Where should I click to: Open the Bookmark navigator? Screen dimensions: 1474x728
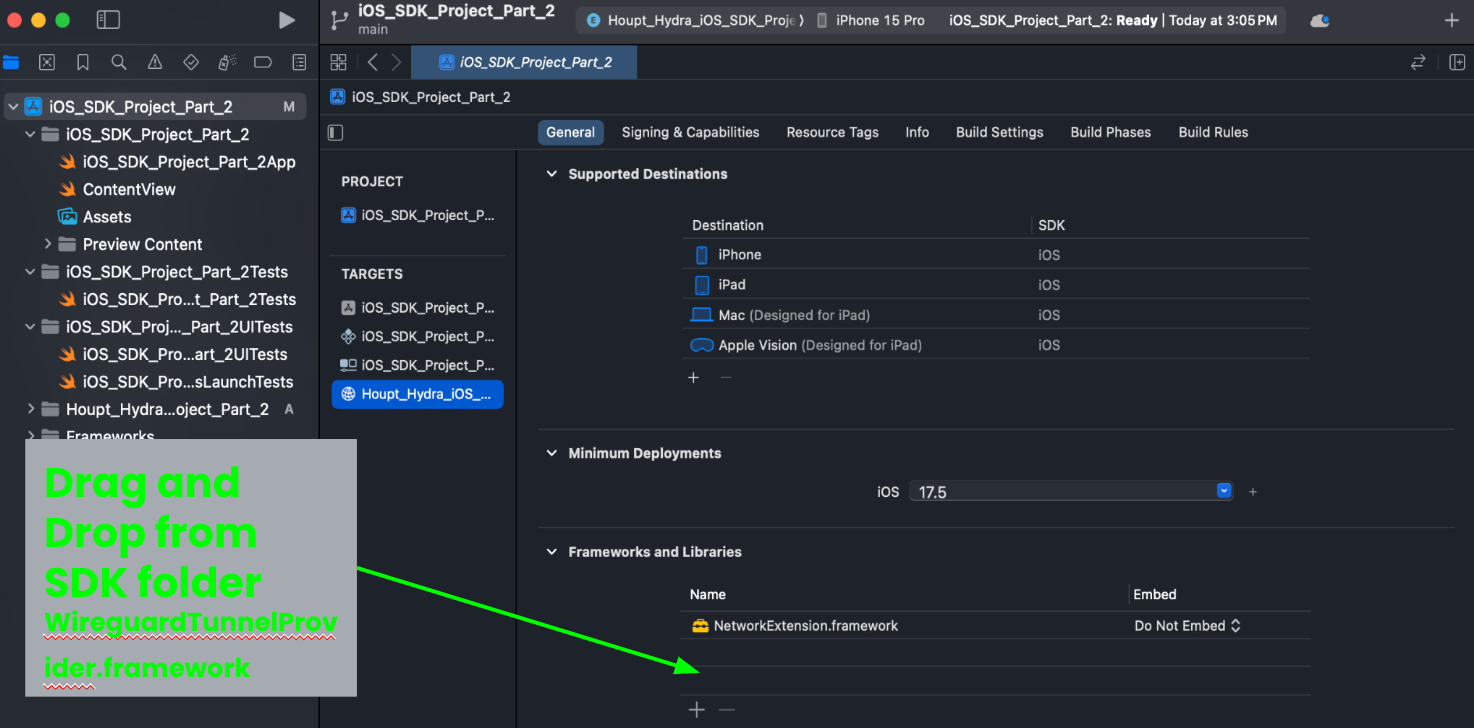point(83,62)
